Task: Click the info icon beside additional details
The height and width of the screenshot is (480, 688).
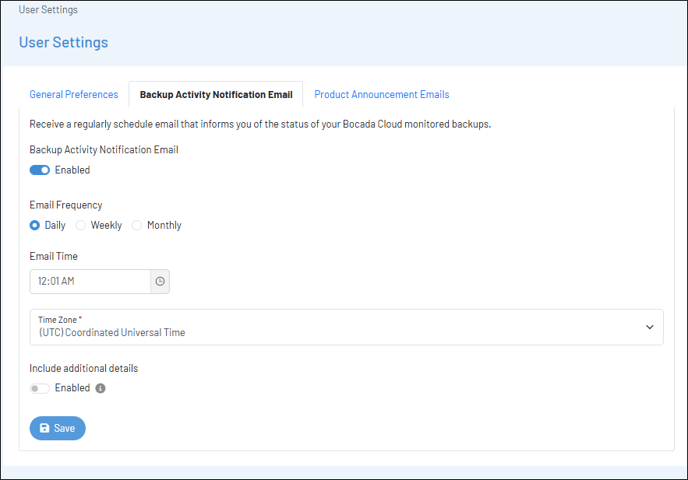Action: pos(100,388)
